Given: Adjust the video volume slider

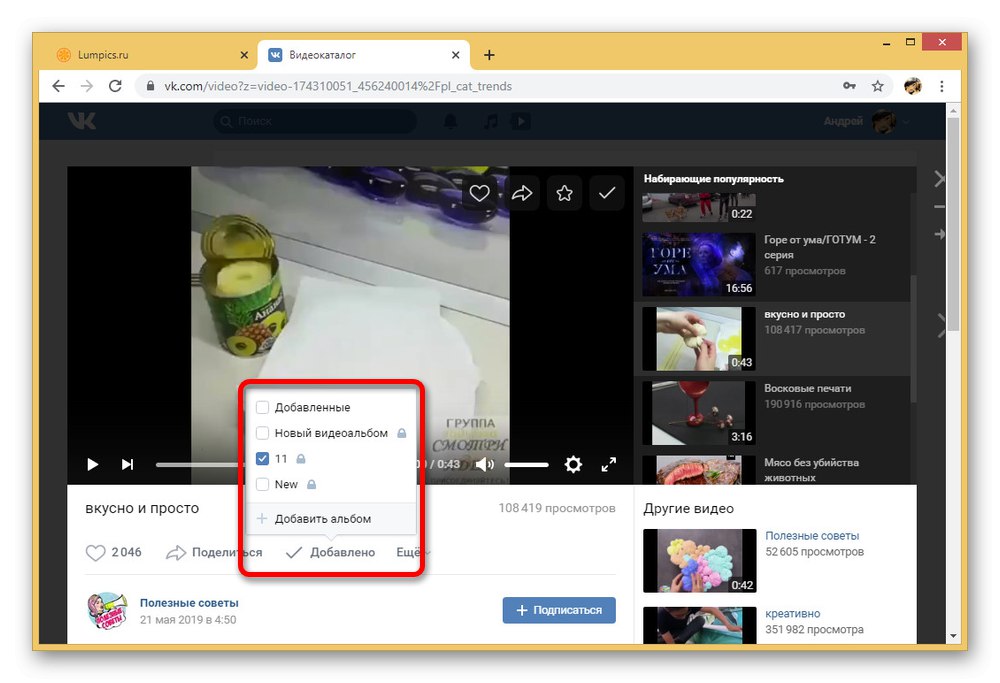Looking at the screenshot, I should [527, 465].
